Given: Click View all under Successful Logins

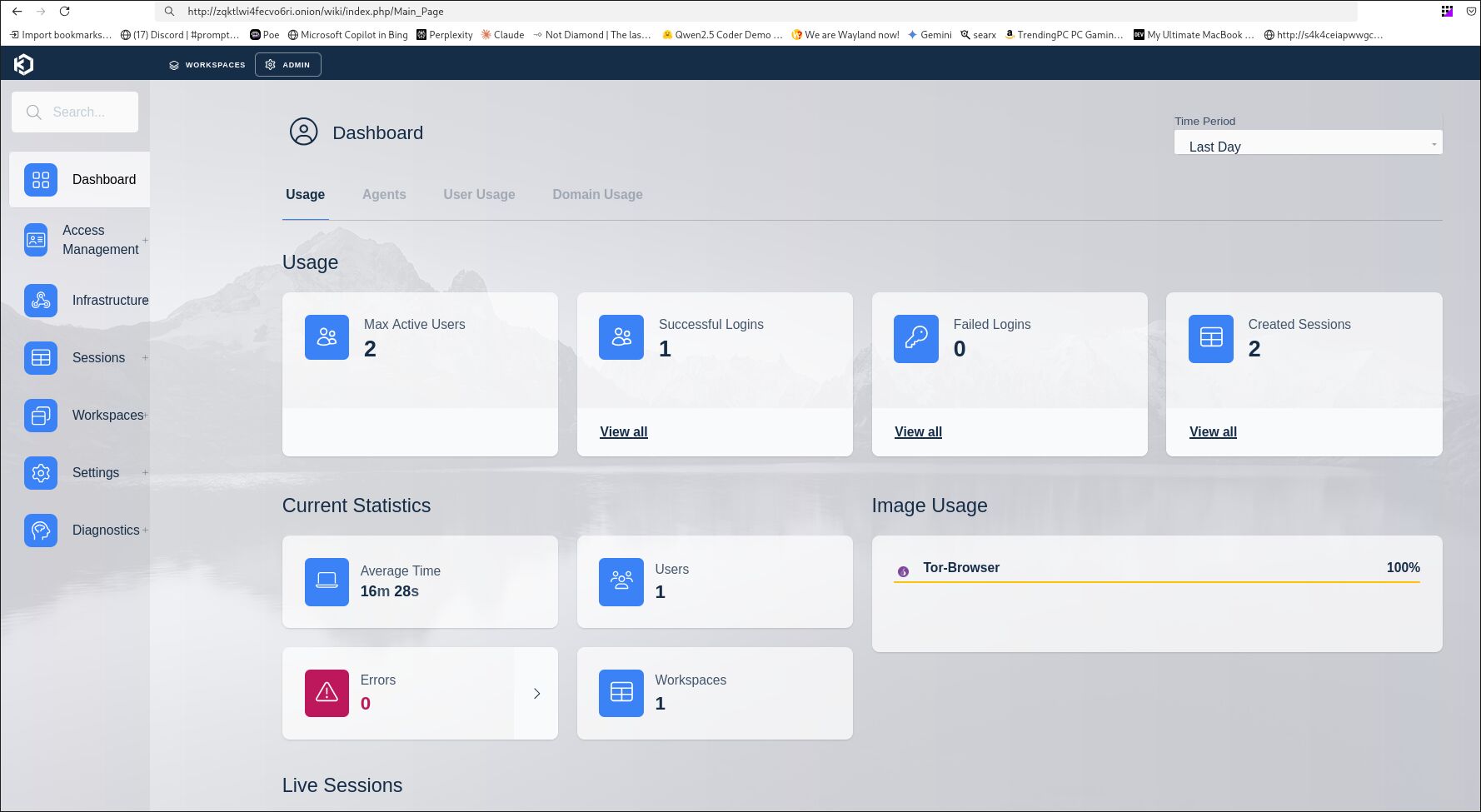Looking at the screenshot, I should point(623,431).
